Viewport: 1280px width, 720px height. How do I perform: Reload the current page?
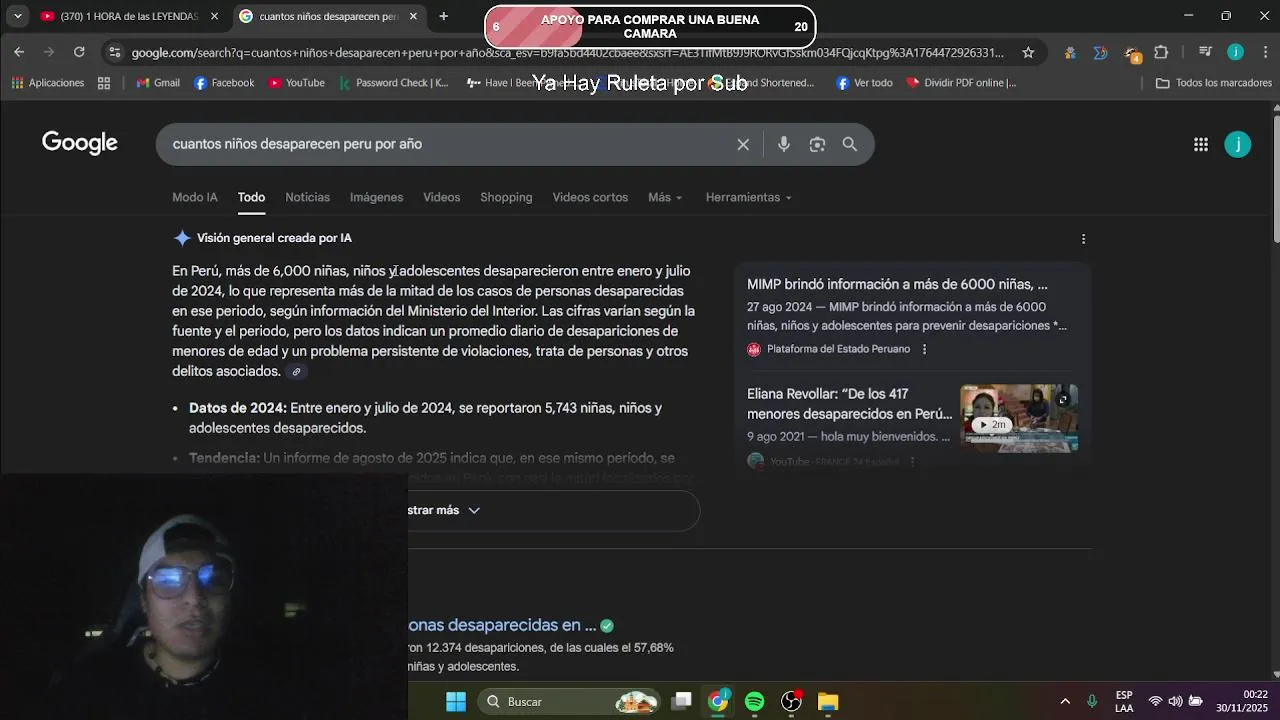(79, 52)
